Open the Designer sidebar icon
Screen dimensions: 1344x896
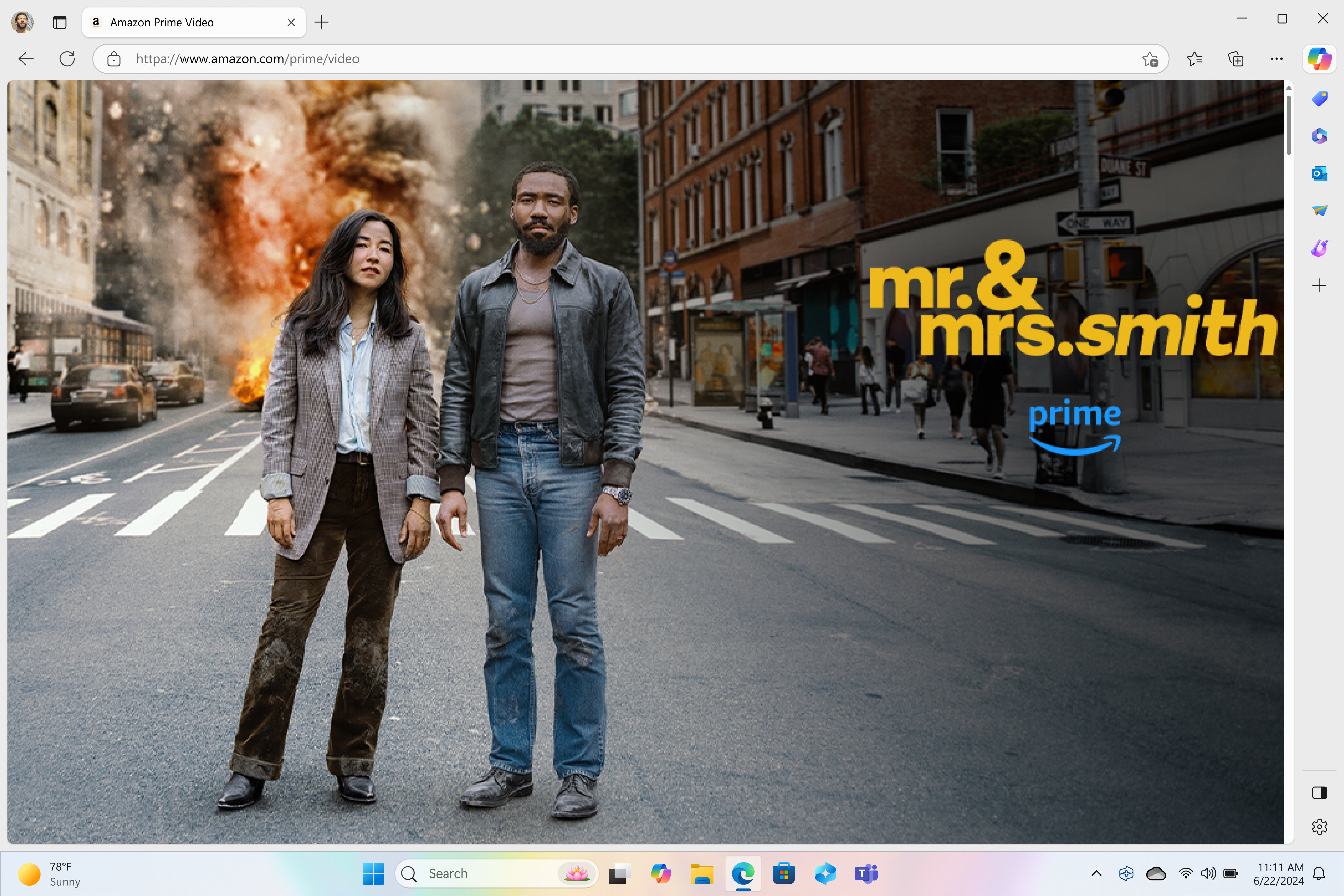coord(1319,247)
